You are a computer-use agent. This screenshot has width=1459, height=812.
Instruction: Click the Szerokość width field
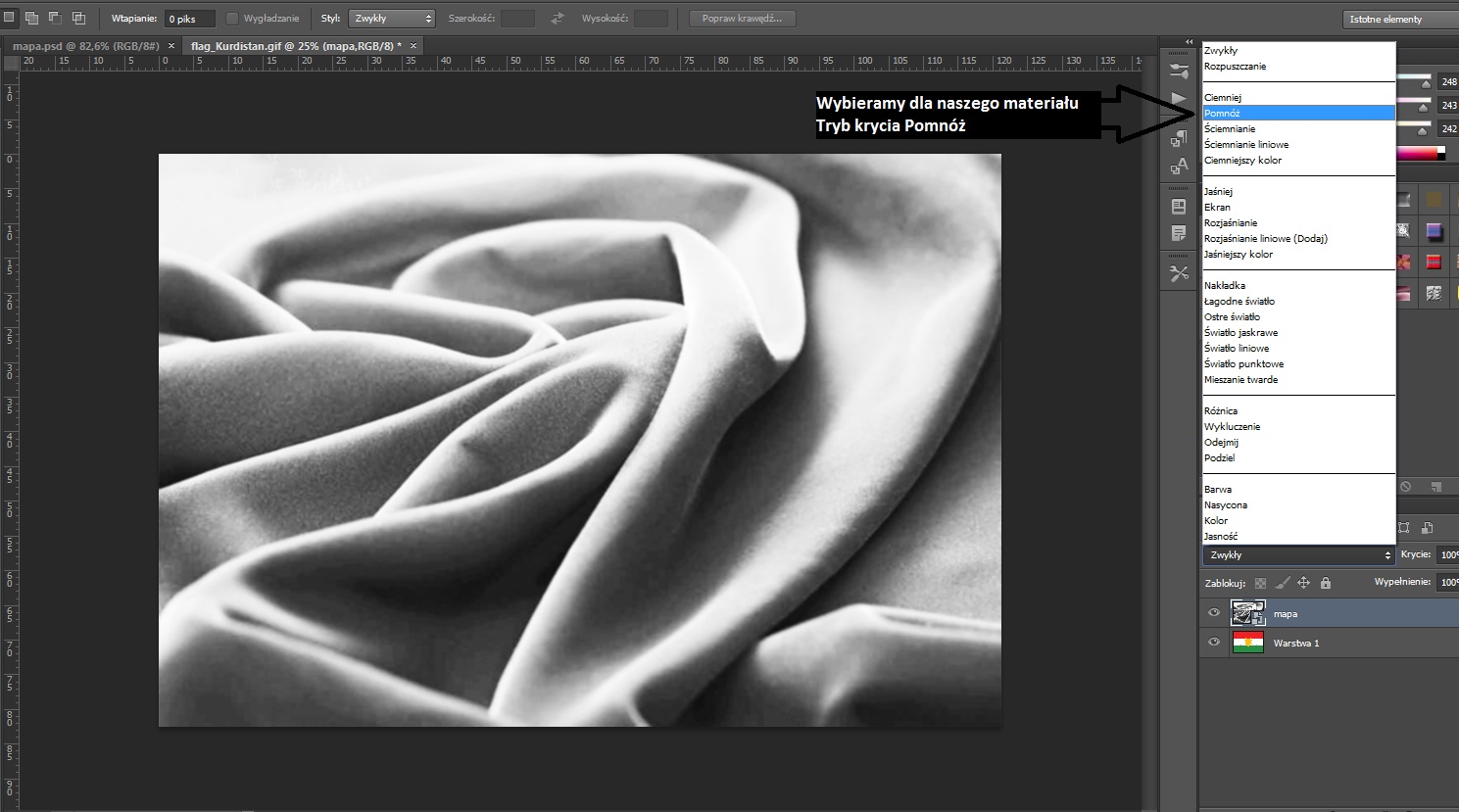517,19
